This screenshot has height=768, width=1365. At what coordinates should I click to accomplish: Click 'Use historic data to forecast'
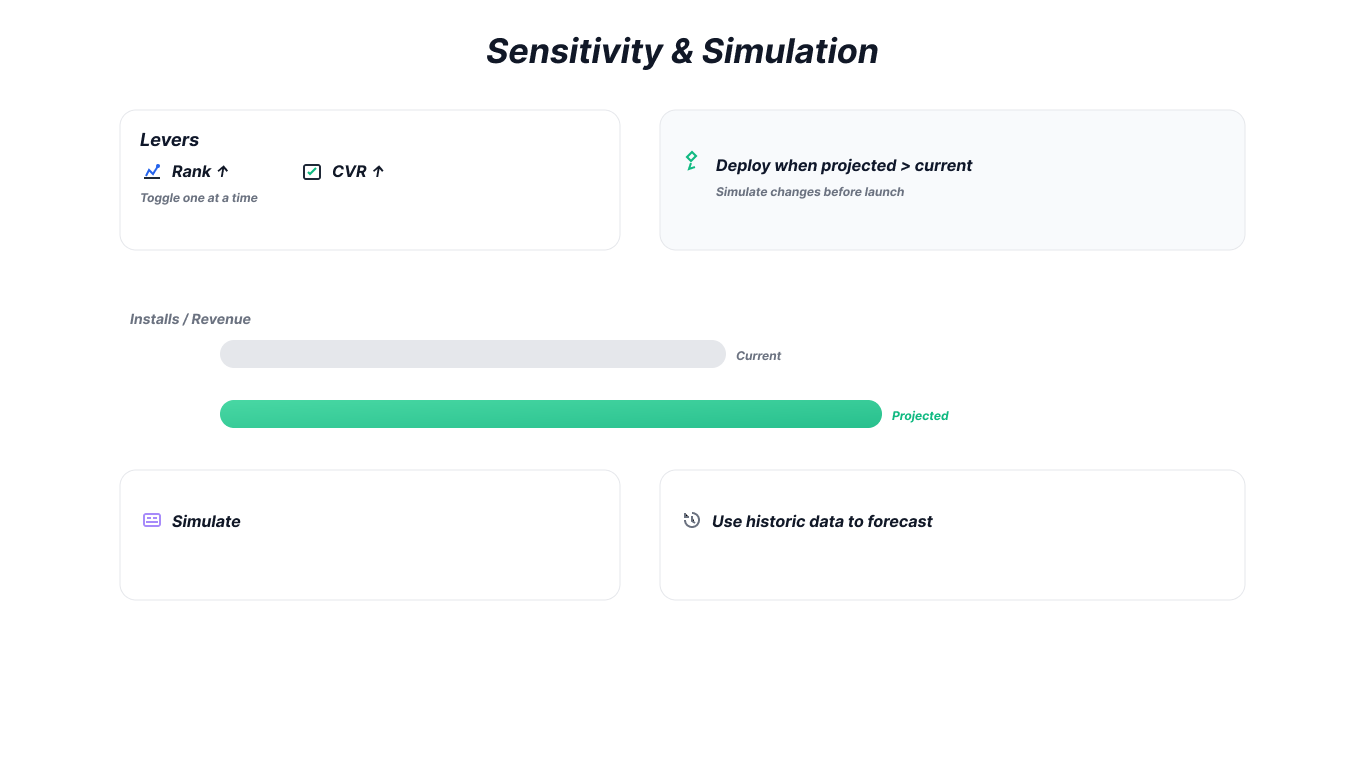822,522
